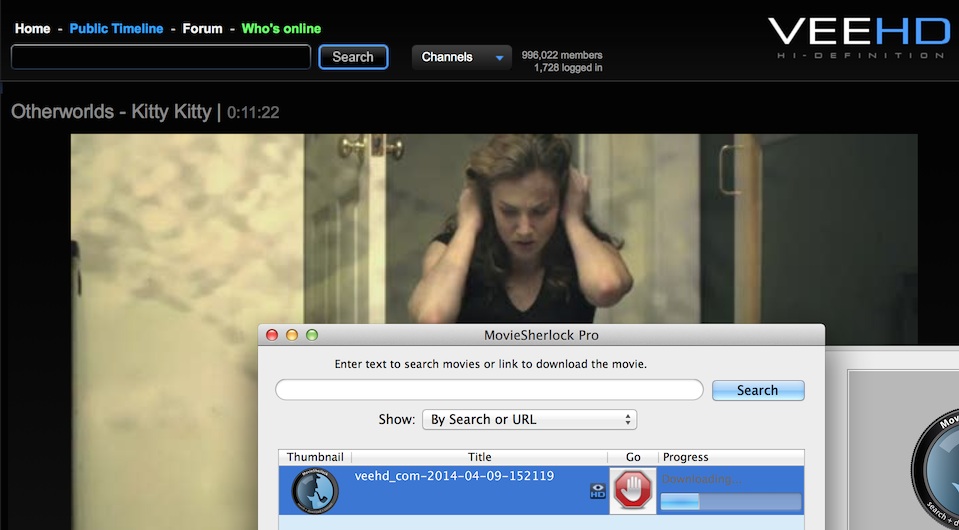
Task: Select the veehd_com-2014-04-09-152119 title
Action: tap(454, 476)
